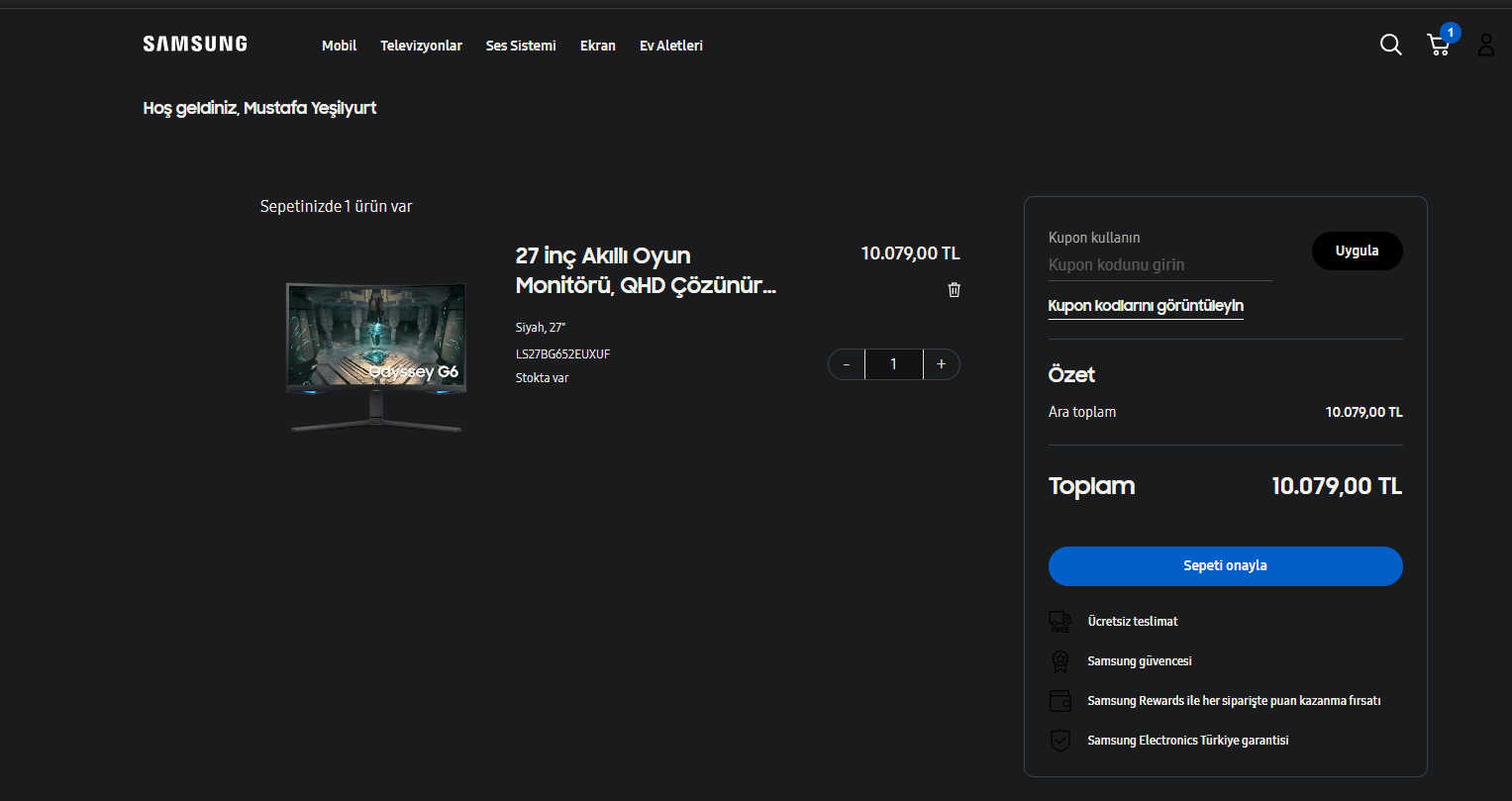The width and height of the screenshot is (1512, 801).
Task: Open the search magnifier icon
Action: tap(1391, 45)
